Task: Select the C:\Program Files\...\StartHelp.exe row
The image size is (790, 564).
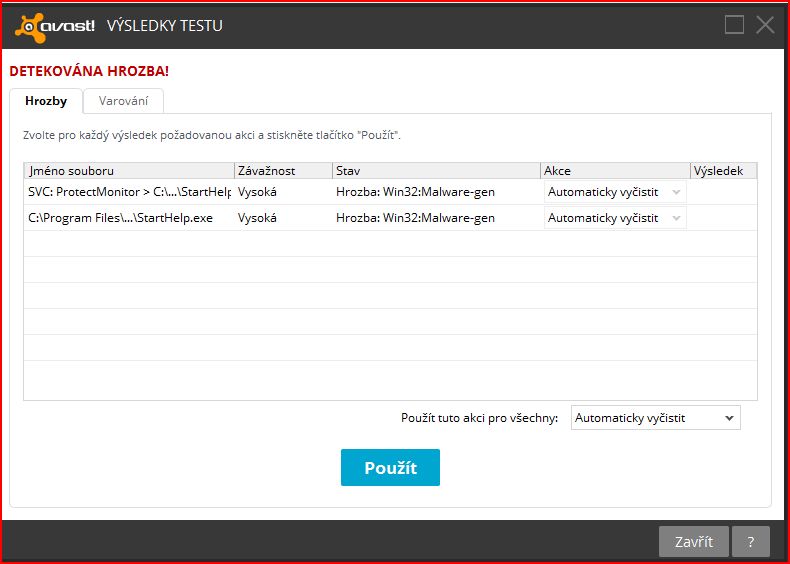Action: pos(121,218)
